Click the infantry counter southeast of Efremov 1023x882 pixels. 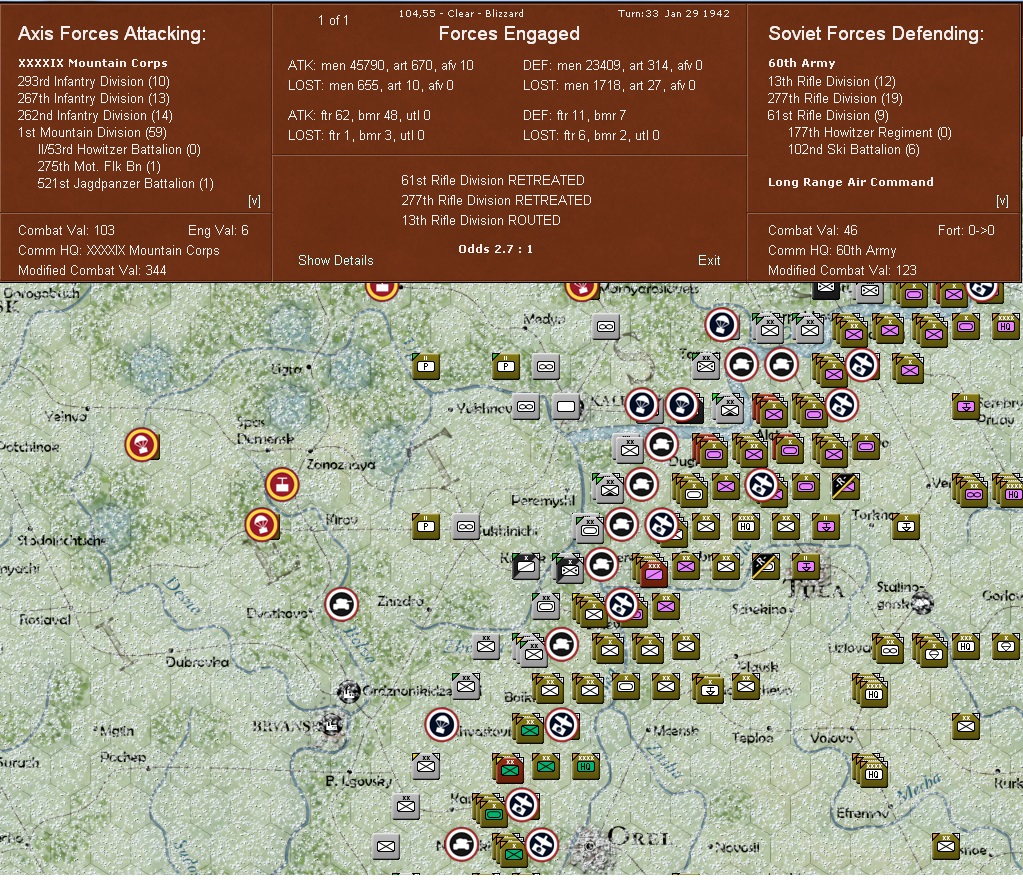pos(945,846)
